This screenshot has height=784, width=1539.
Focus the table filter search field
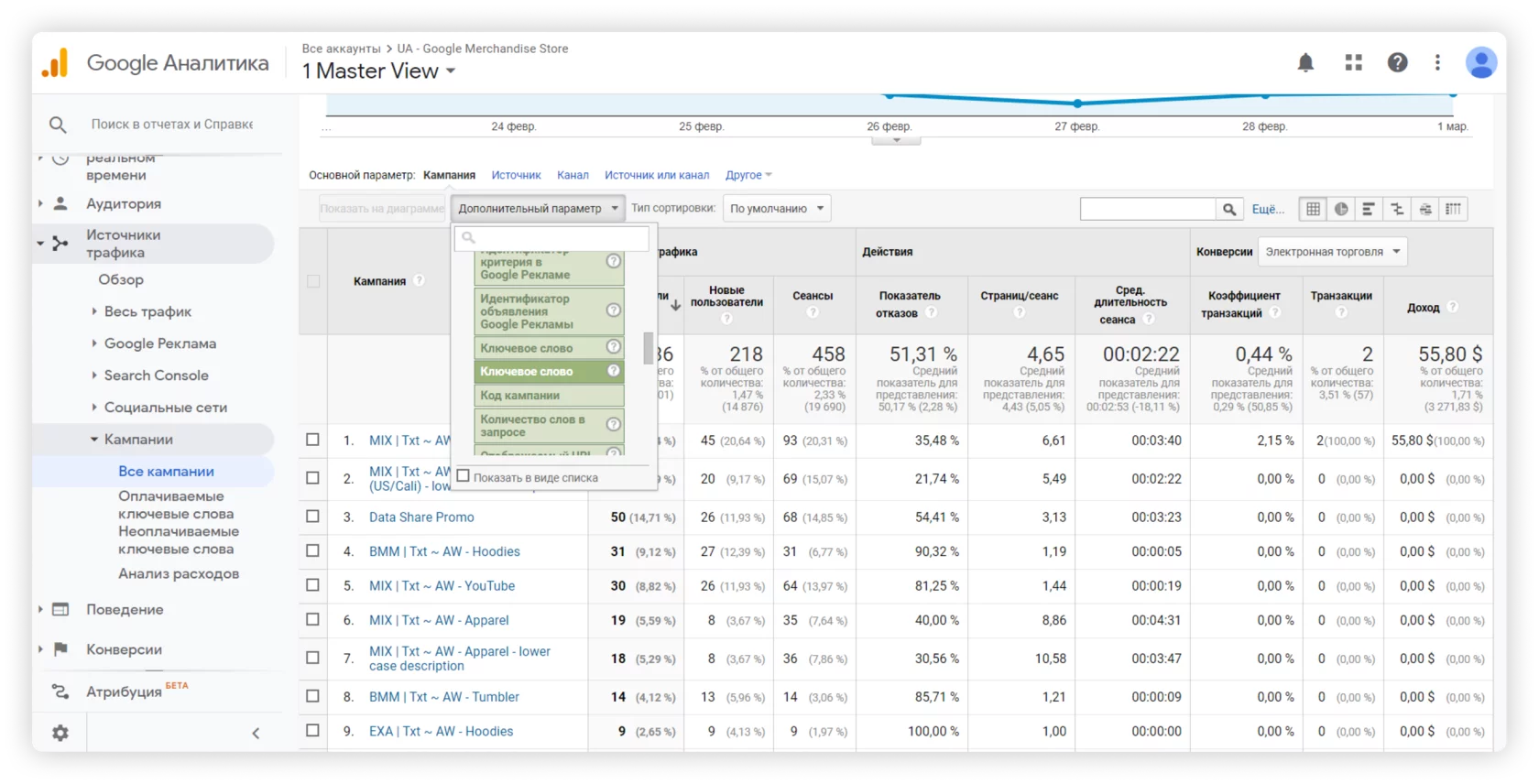(x=1148, y=209)
